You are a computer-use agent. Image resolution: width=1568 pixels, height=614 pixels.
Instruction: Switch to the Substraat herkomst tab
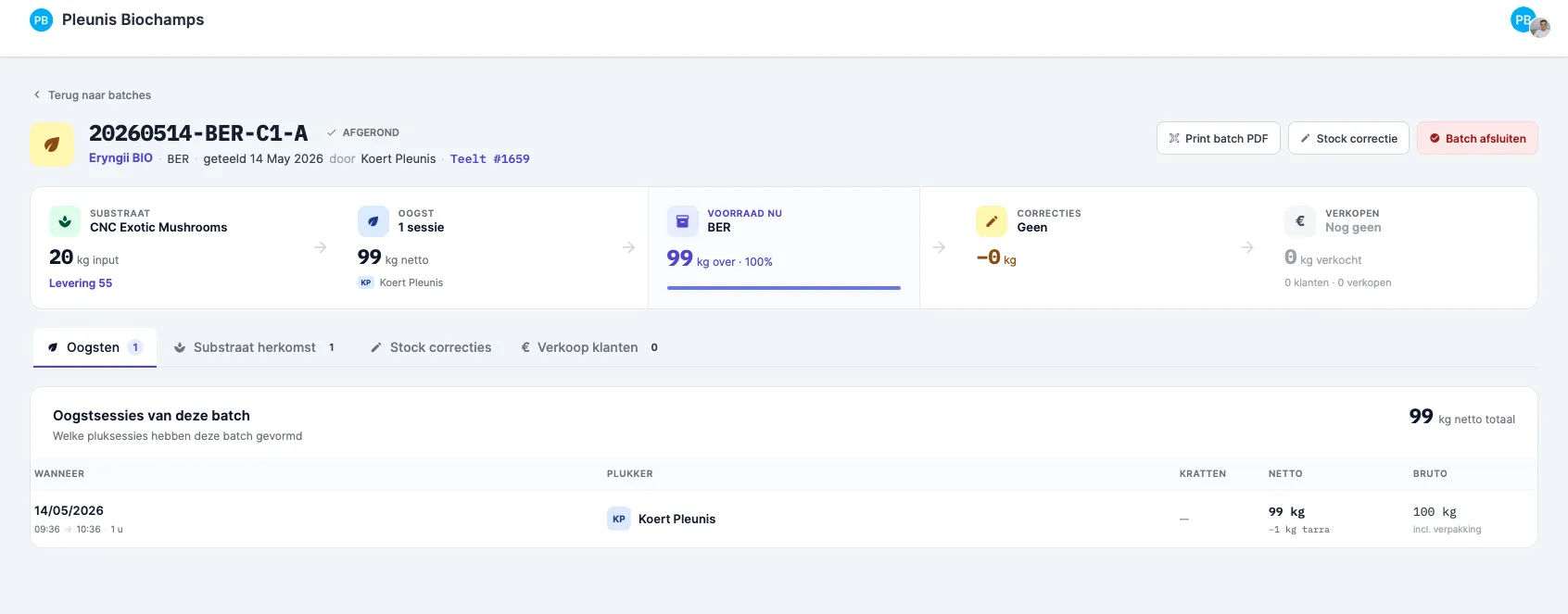(255, 347)
